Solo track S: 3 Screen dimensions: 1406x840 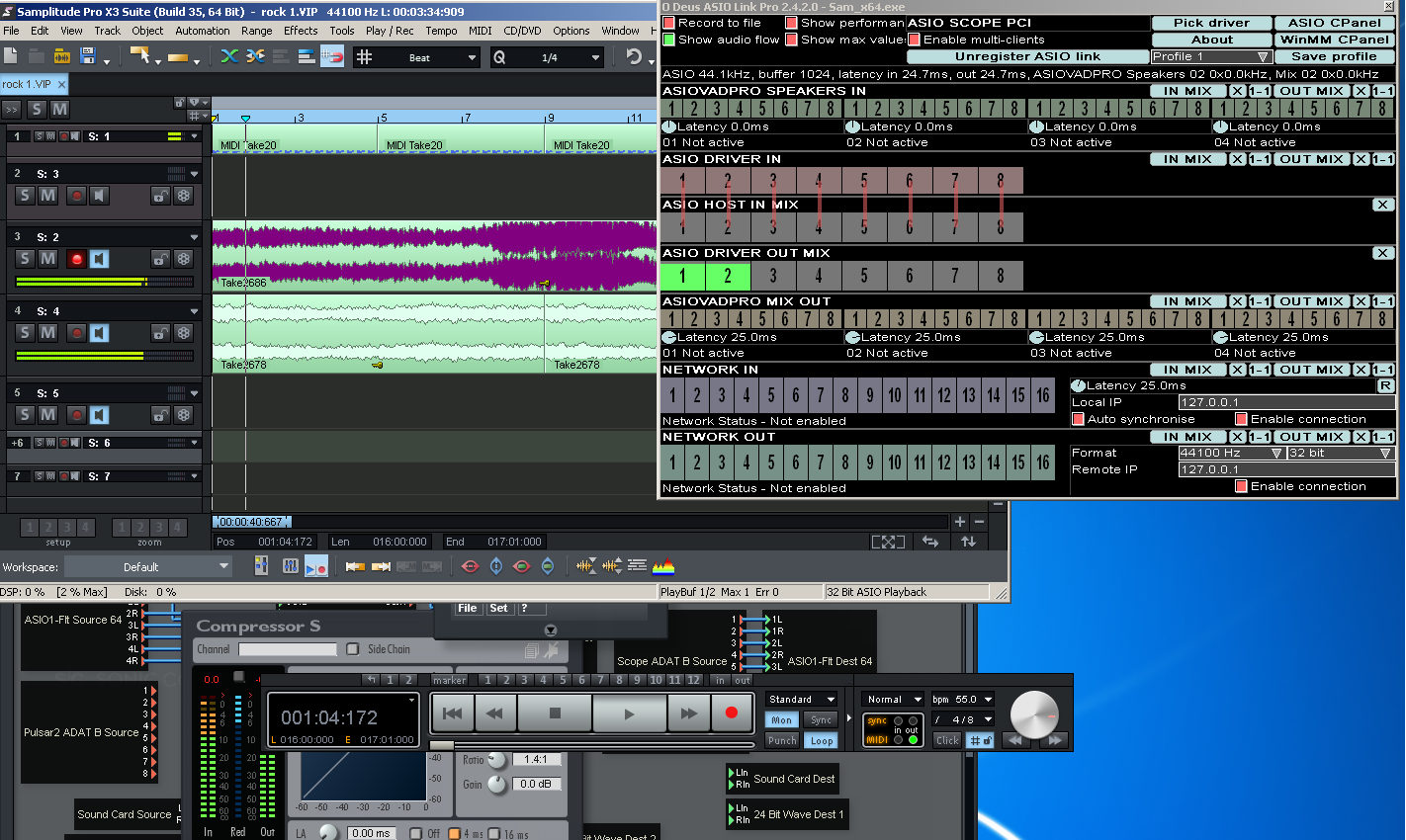[26, 196]
